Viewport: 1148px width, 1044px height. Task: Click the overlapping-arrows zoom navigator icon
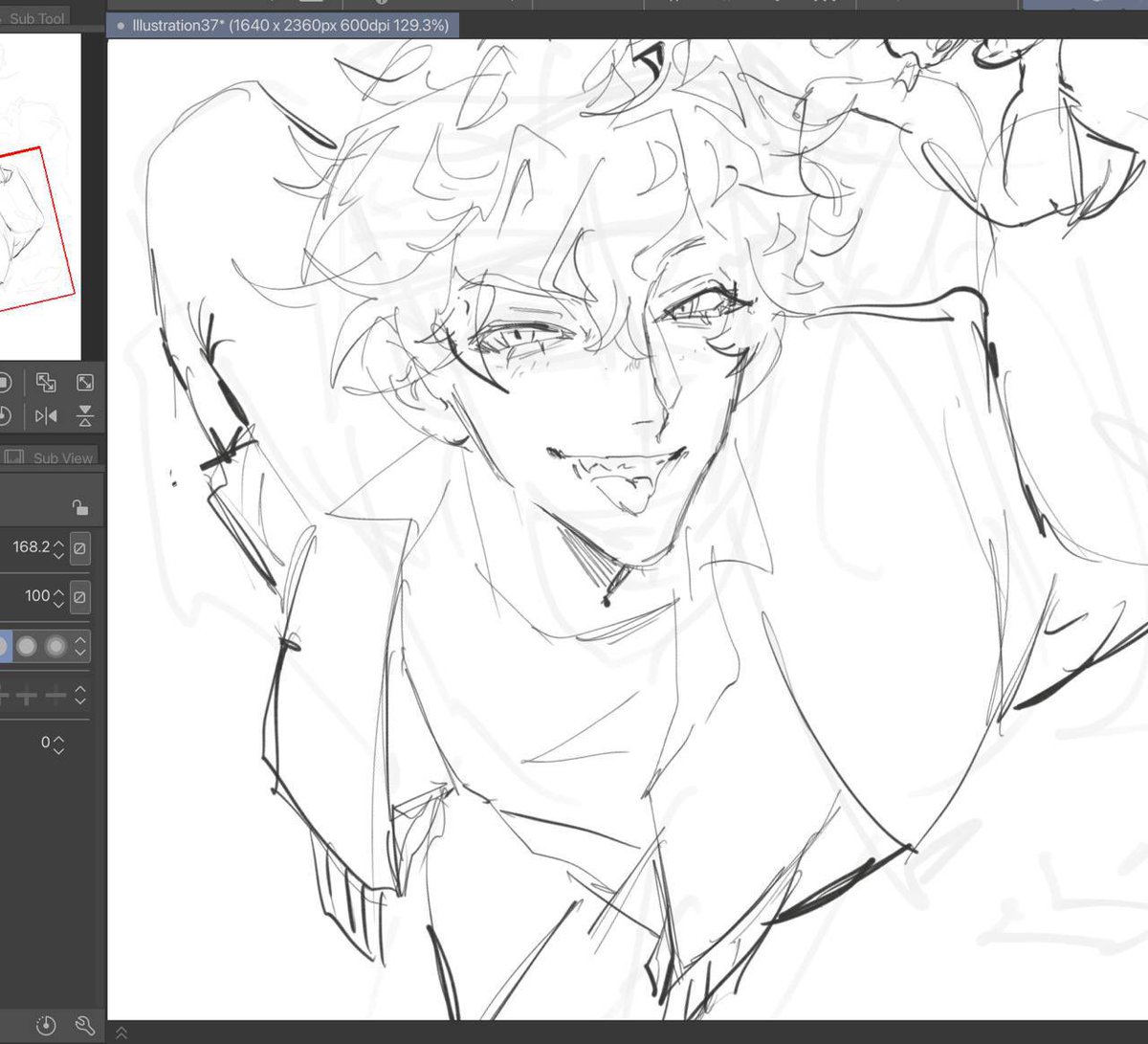point(45,383)
